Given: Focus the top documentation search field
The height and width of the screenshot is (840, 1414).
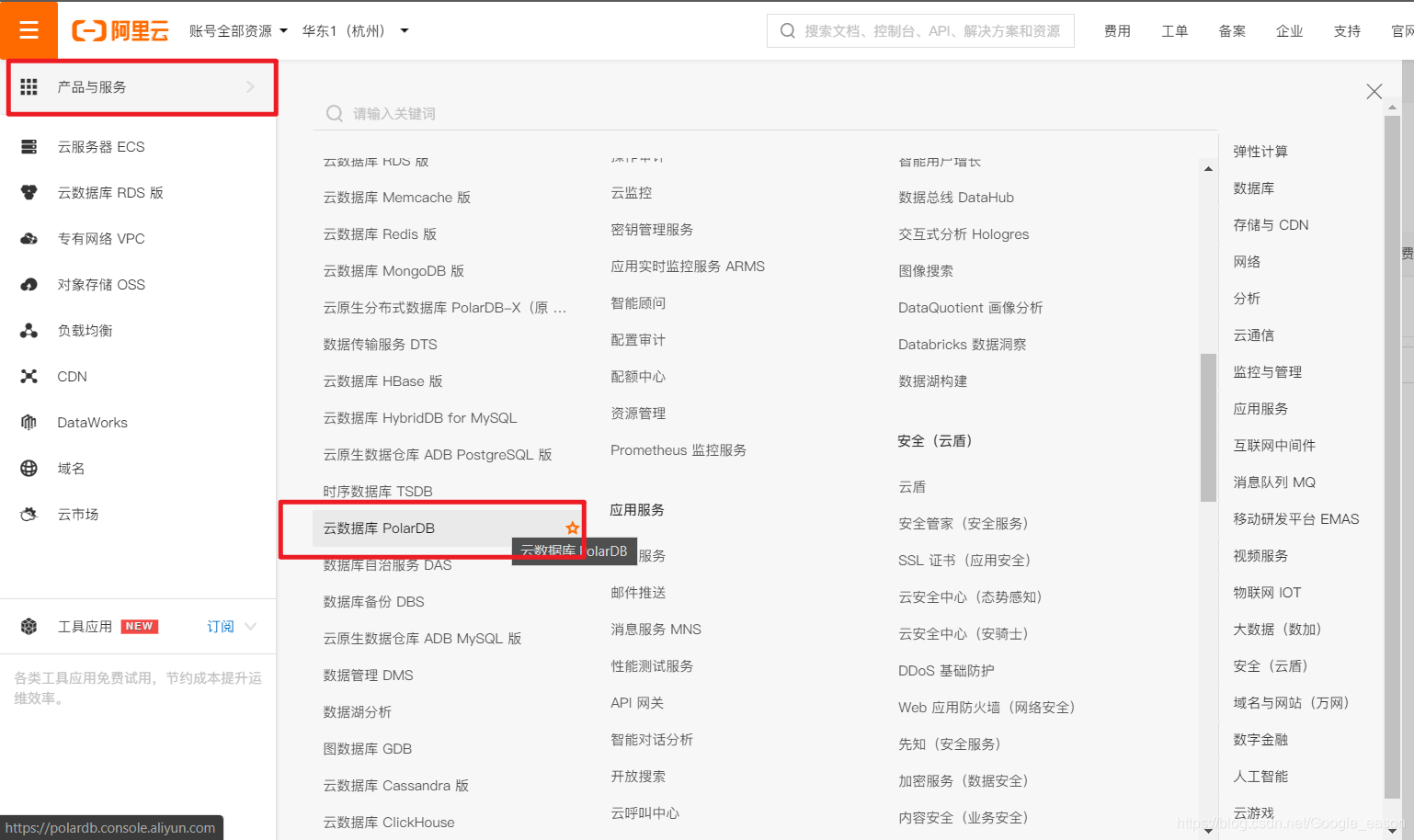Looking at the screenshot, I should (920, 31).
